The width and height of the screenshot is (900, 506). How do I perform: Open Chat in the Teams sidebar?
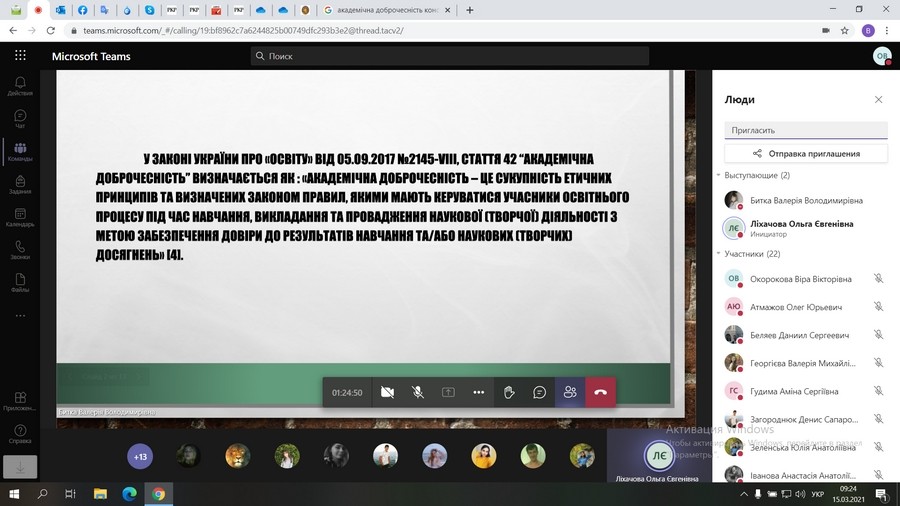(x=20, y=119)
